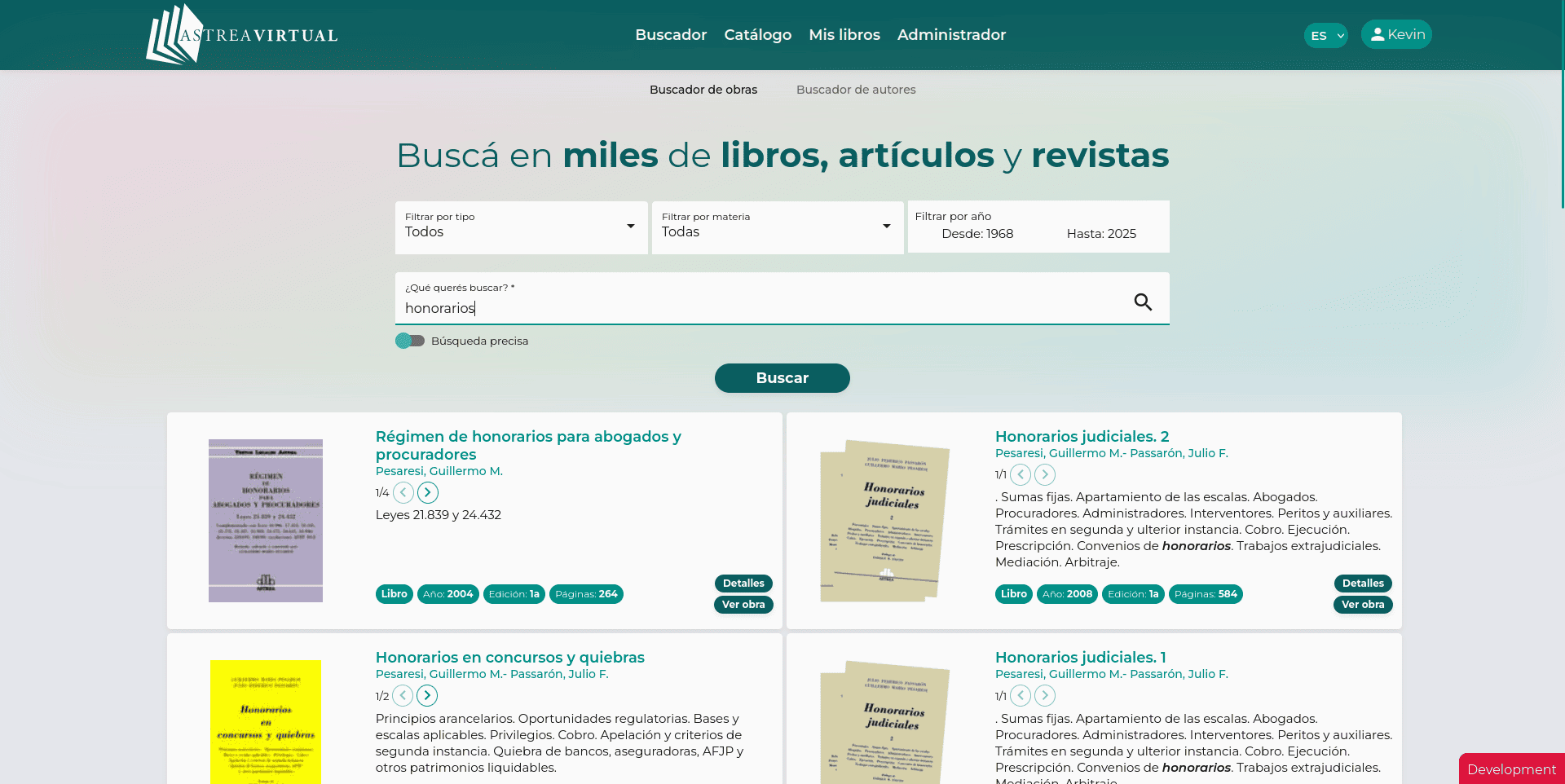This screenshot has width=1565, height=784.
Task: Click the page vertical scrollbar
Action: [1562, 106]
